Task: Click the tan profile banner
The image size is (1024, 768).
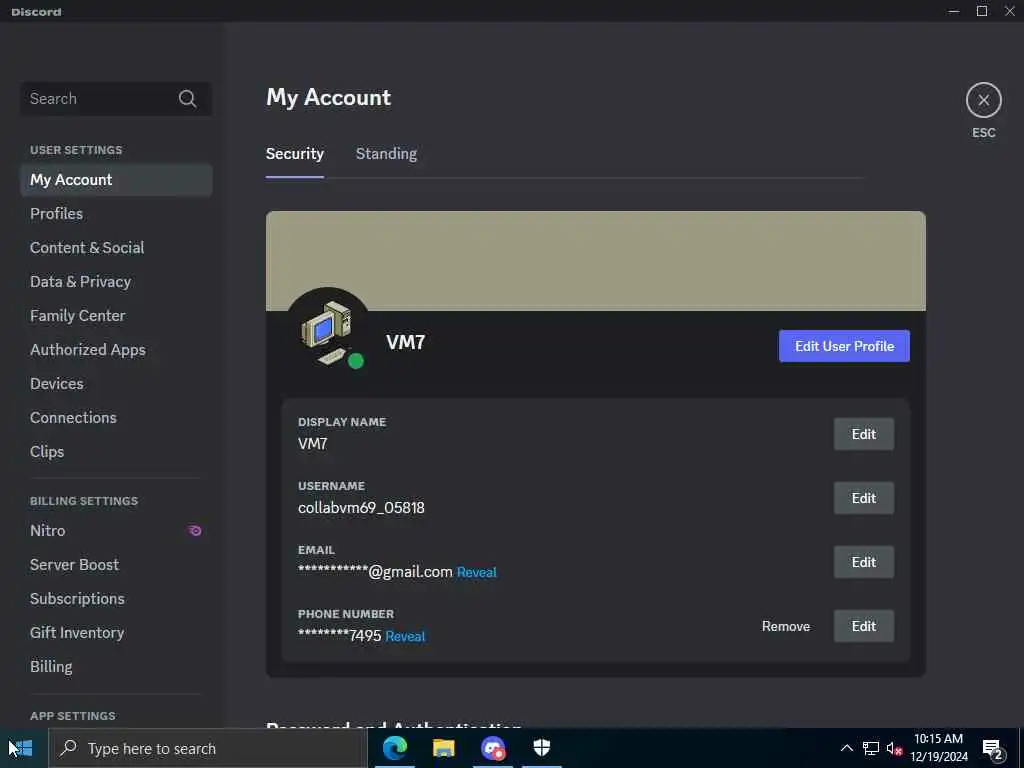Action: (596, 261)
